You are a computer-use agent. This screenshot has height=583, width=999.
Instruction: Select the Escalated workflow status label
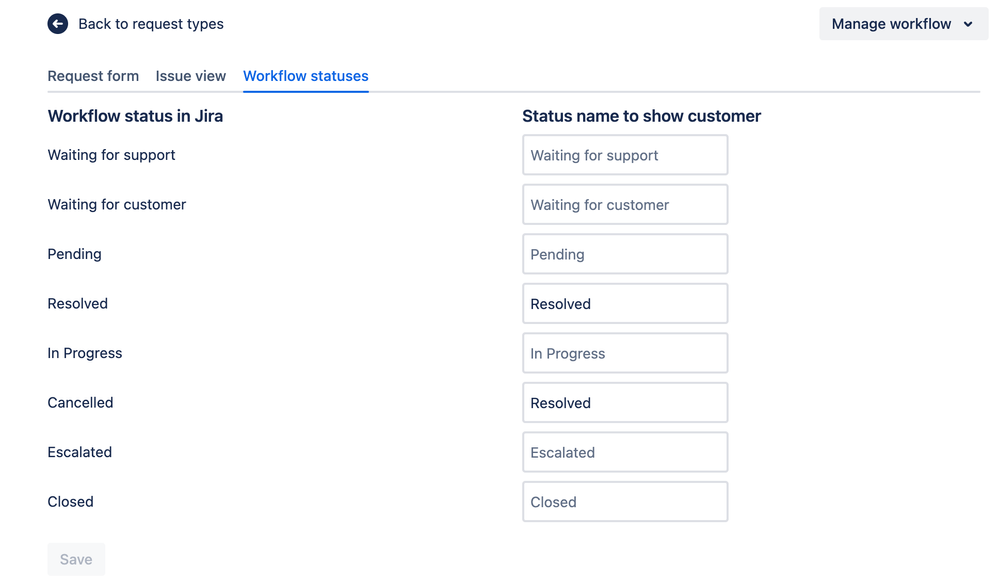(80, 452)
